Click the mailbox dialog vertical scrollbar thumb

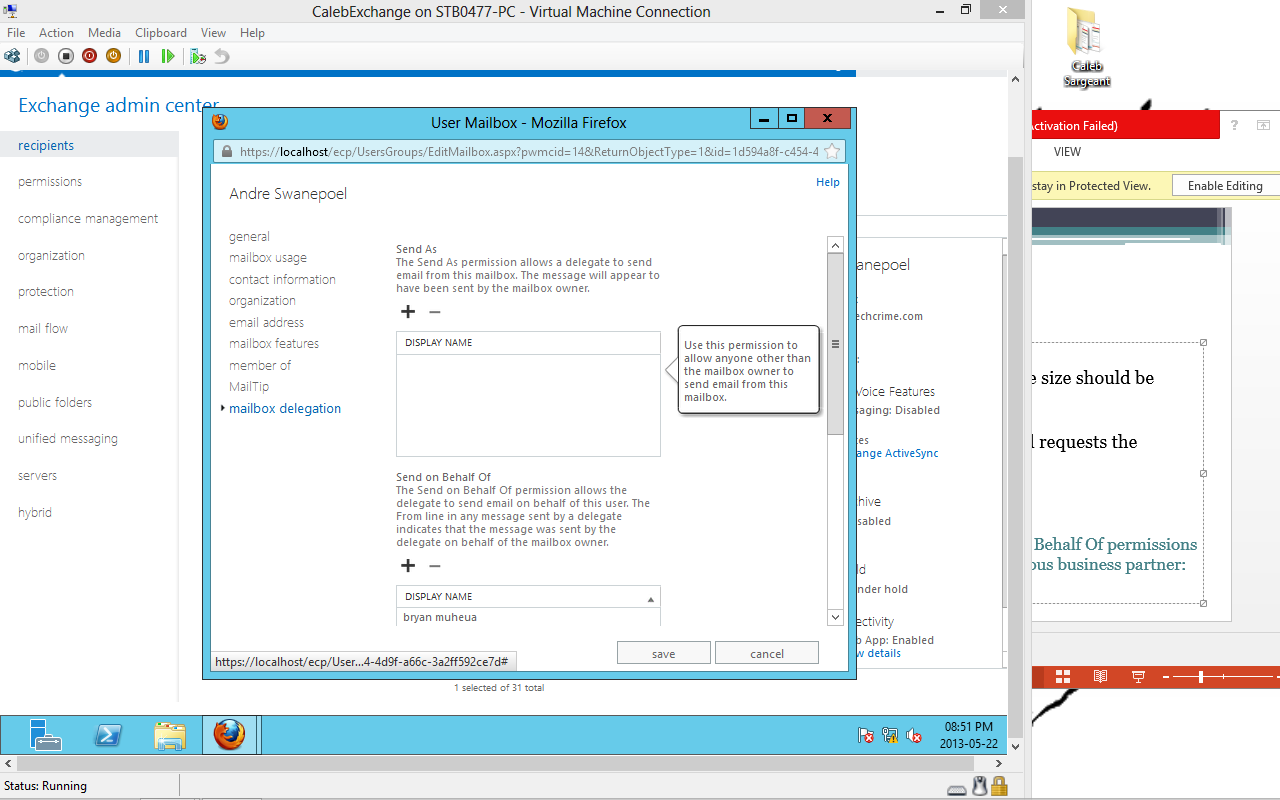coord(836,343)
